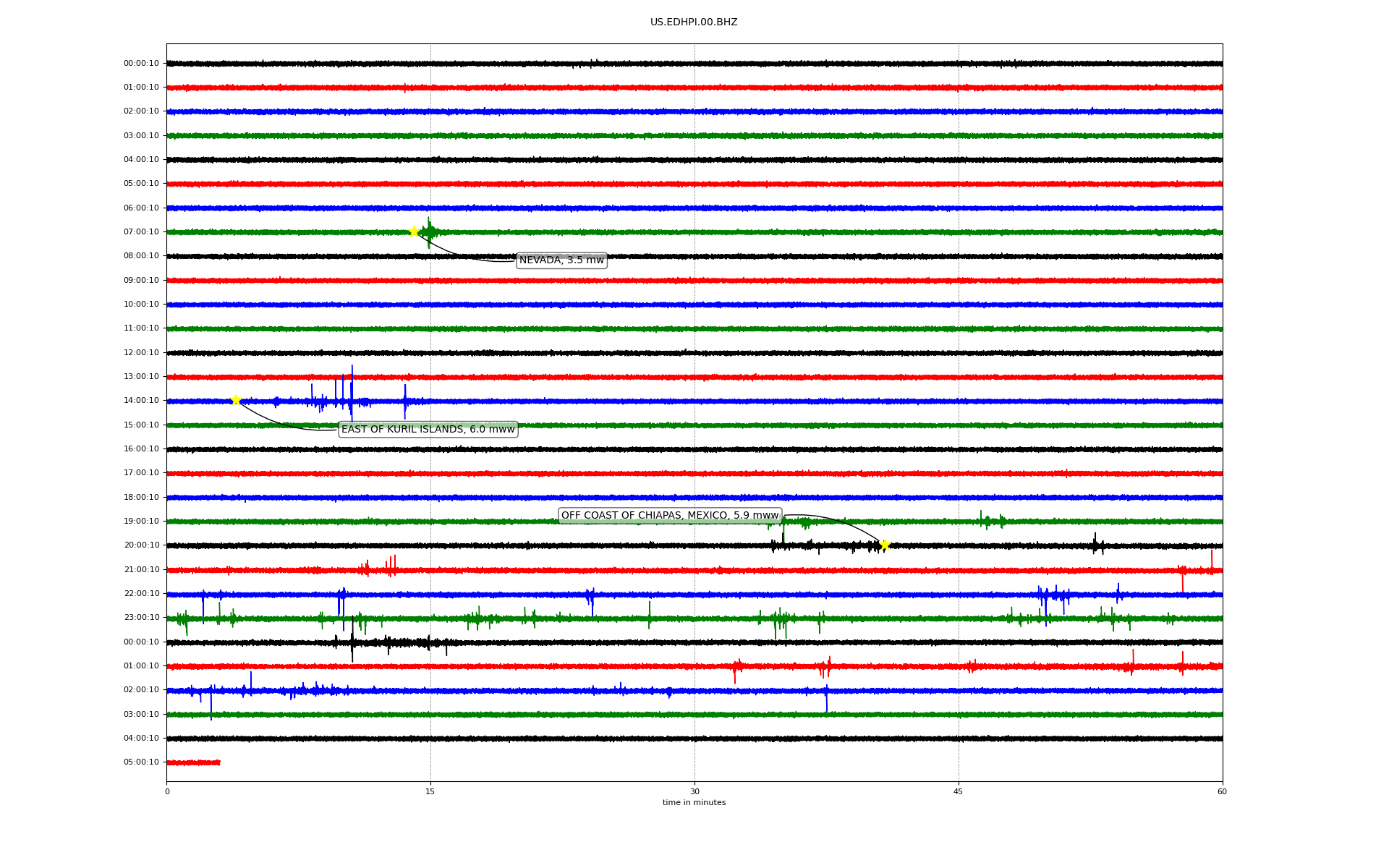The width and height of the screenshot is (1389, 868).
Task: Select the 'EAST OF KURIL ISLANDS, 6.0 mww' label
Action: tap(428, 430)
